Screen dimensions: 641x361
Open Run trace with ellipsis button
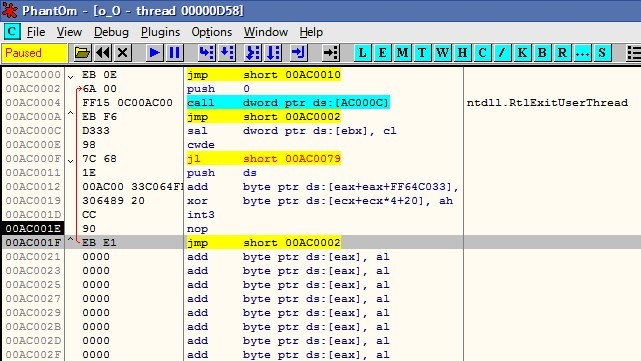coord(582,53)
